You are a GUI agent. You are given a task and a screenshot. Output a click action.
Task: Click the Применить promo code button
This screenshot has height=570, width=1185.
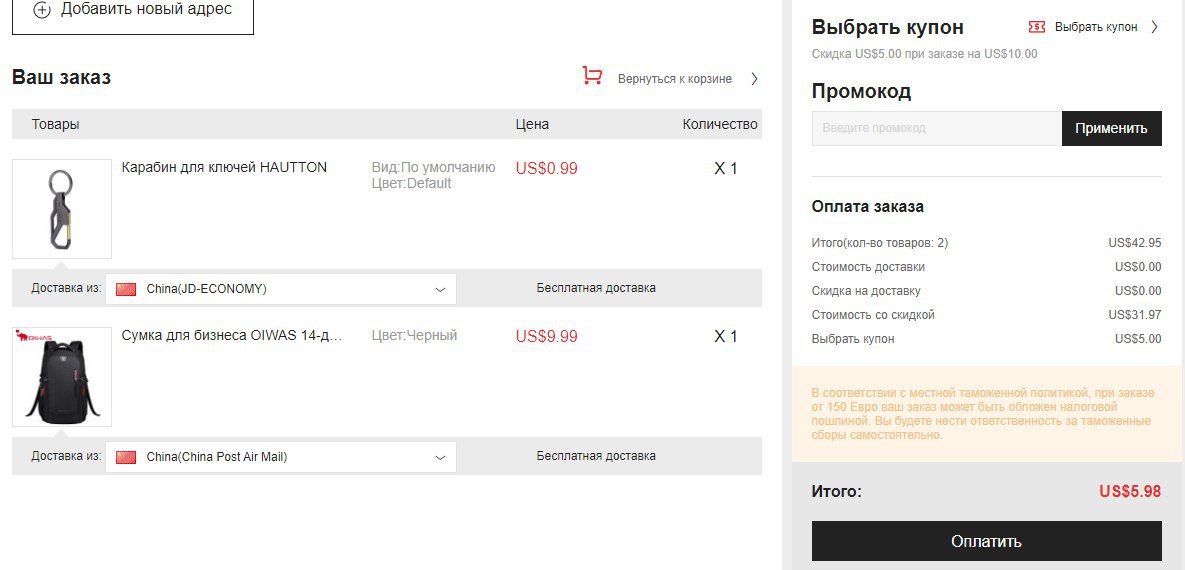pos(1111,129)
